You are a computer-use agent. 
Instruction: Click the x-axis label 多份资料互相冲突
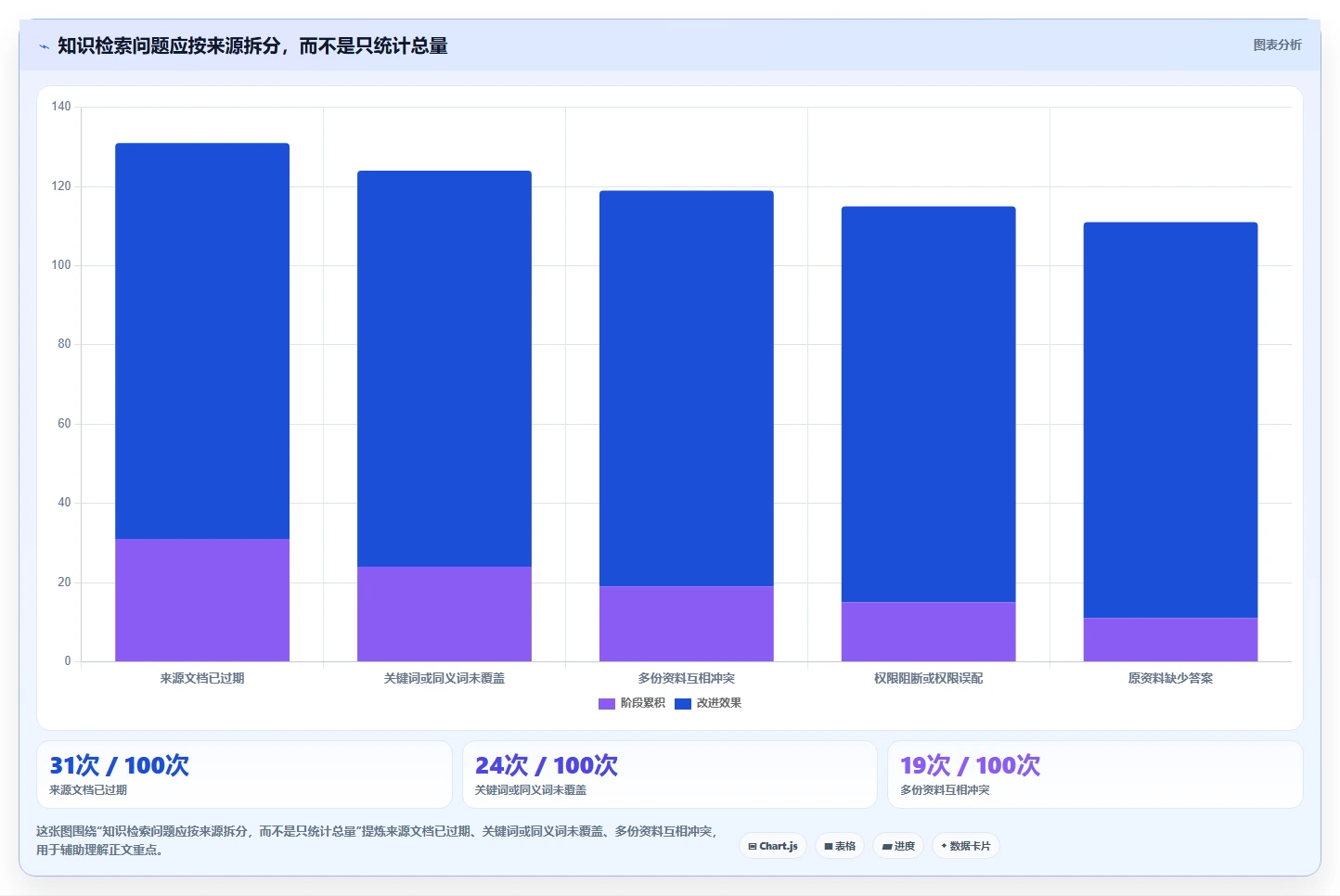click(x=687, y=678)
